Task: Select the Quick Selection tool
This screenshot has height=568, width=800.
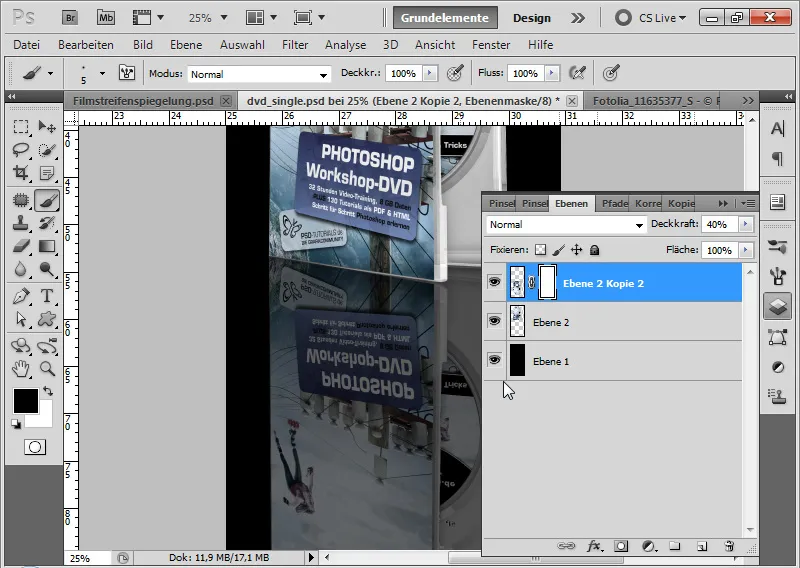Action: (47, 150)
